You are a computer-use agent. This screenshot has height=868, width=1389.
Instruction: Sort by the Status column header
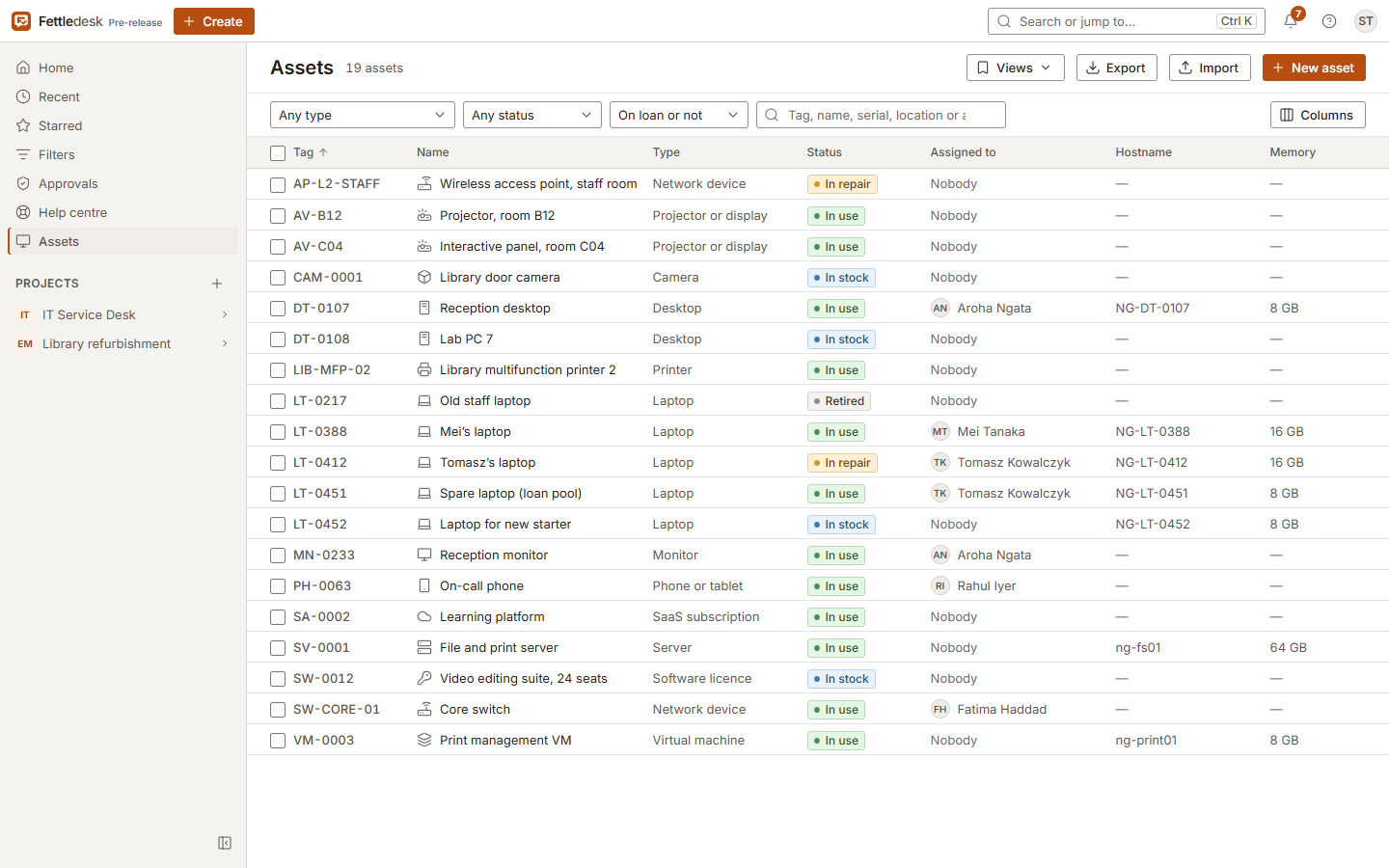(825, 152)
